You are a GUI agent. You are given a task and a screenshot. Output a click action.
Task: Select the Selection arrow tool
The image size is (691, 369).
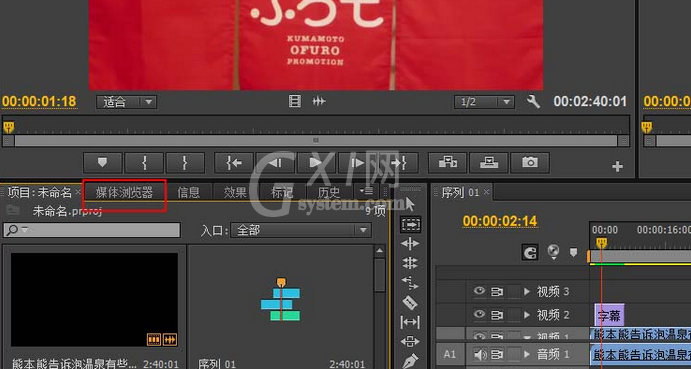(x=410, y=205)
